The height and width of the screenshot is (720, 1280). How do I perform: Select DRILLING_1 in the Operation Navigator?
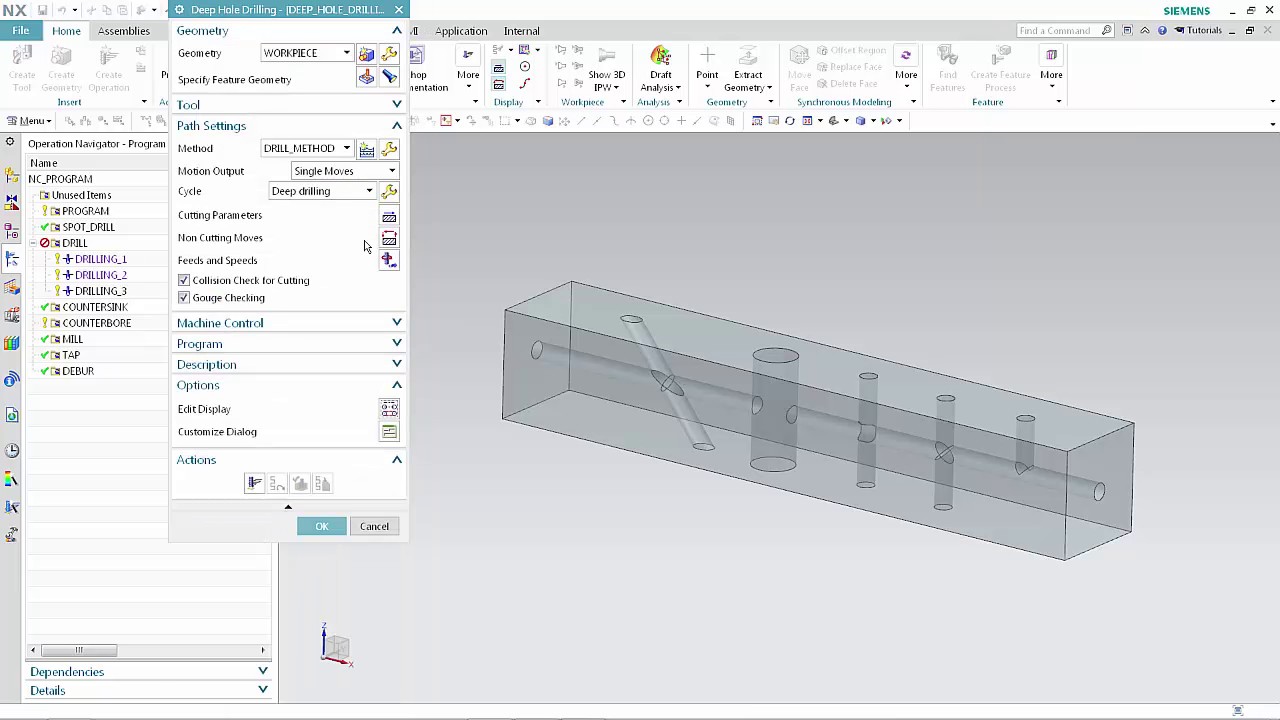click(101, 259)
